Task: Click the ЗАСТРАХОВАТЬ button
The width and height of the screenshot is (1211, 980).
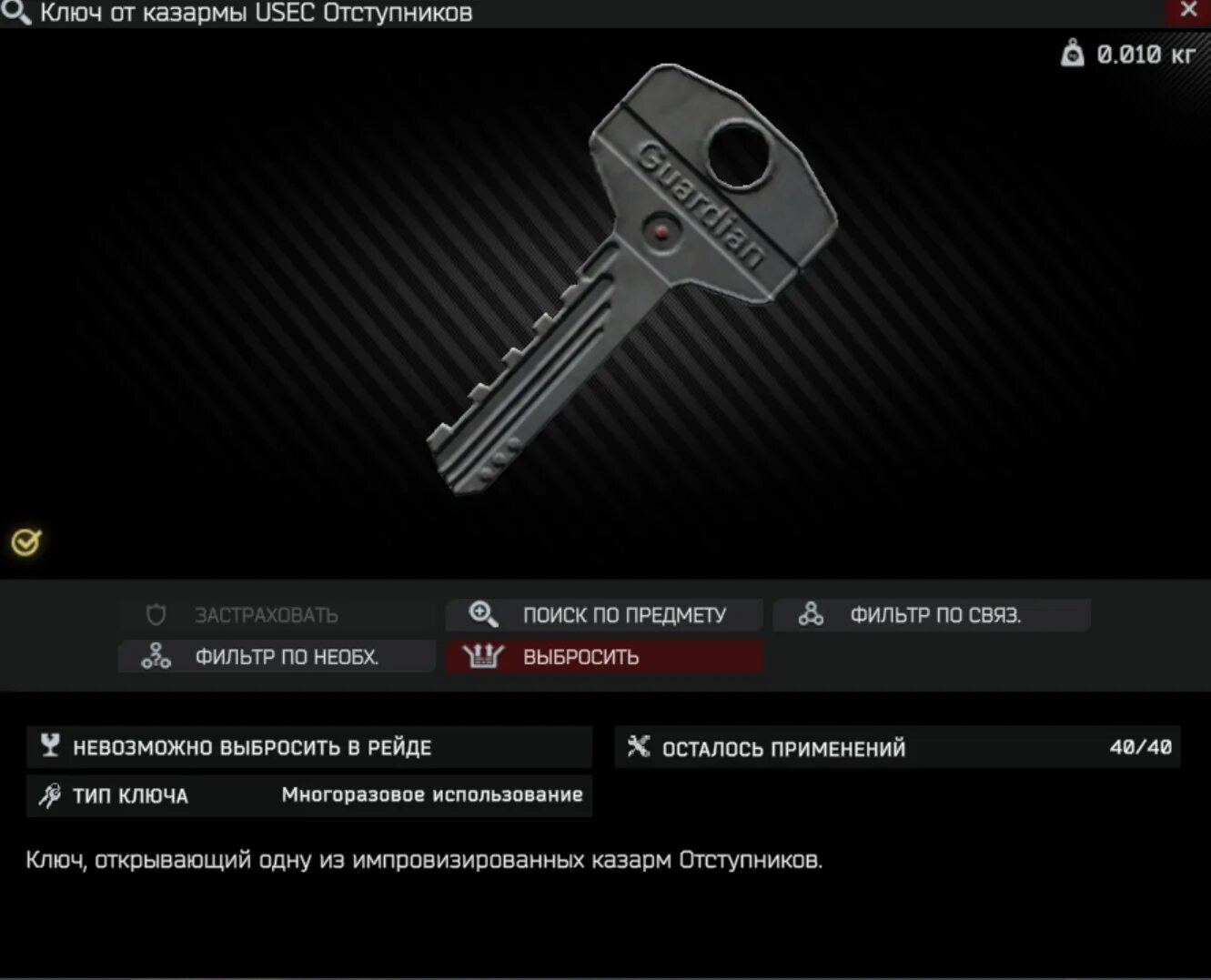Action: tap(277, 615)
